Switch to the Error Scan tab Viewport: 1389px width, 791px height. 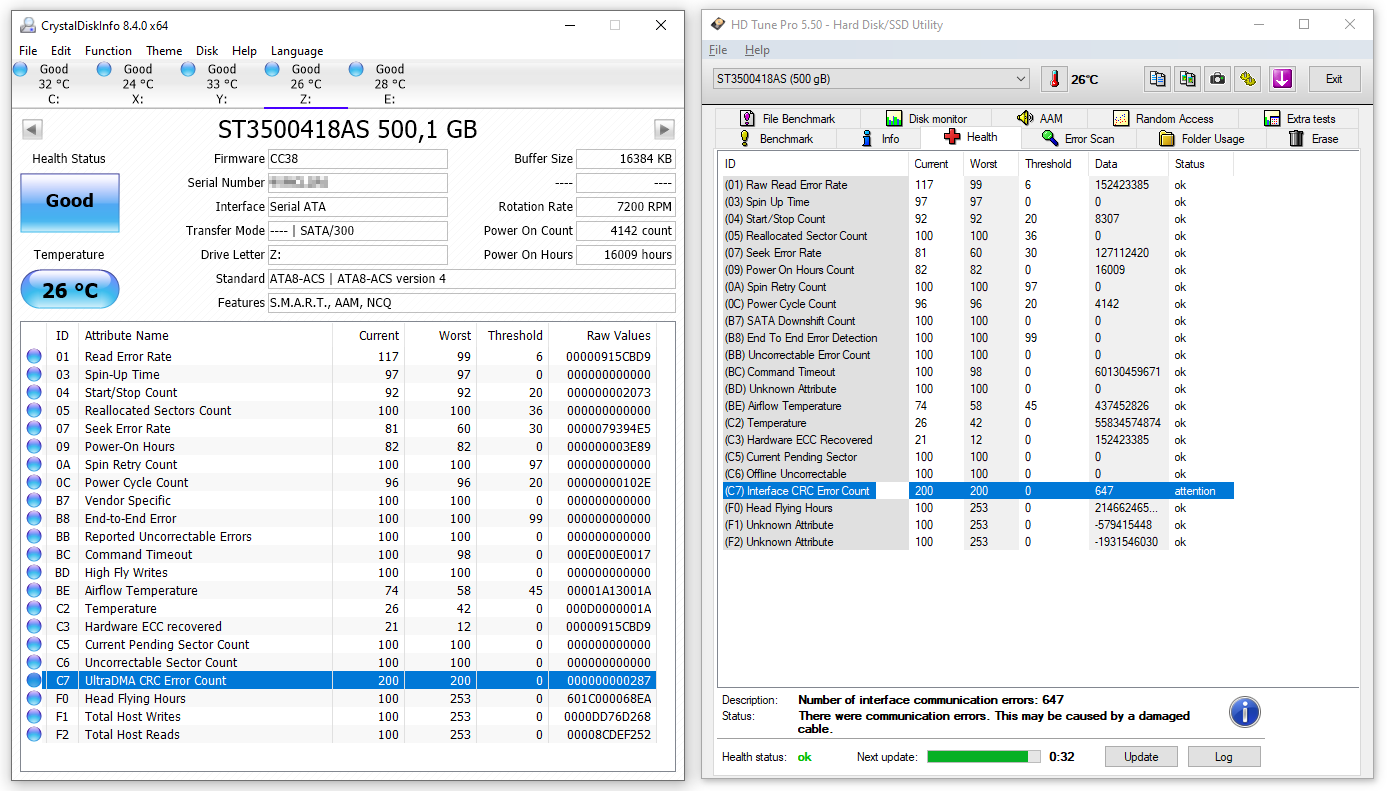point(1078,139)
